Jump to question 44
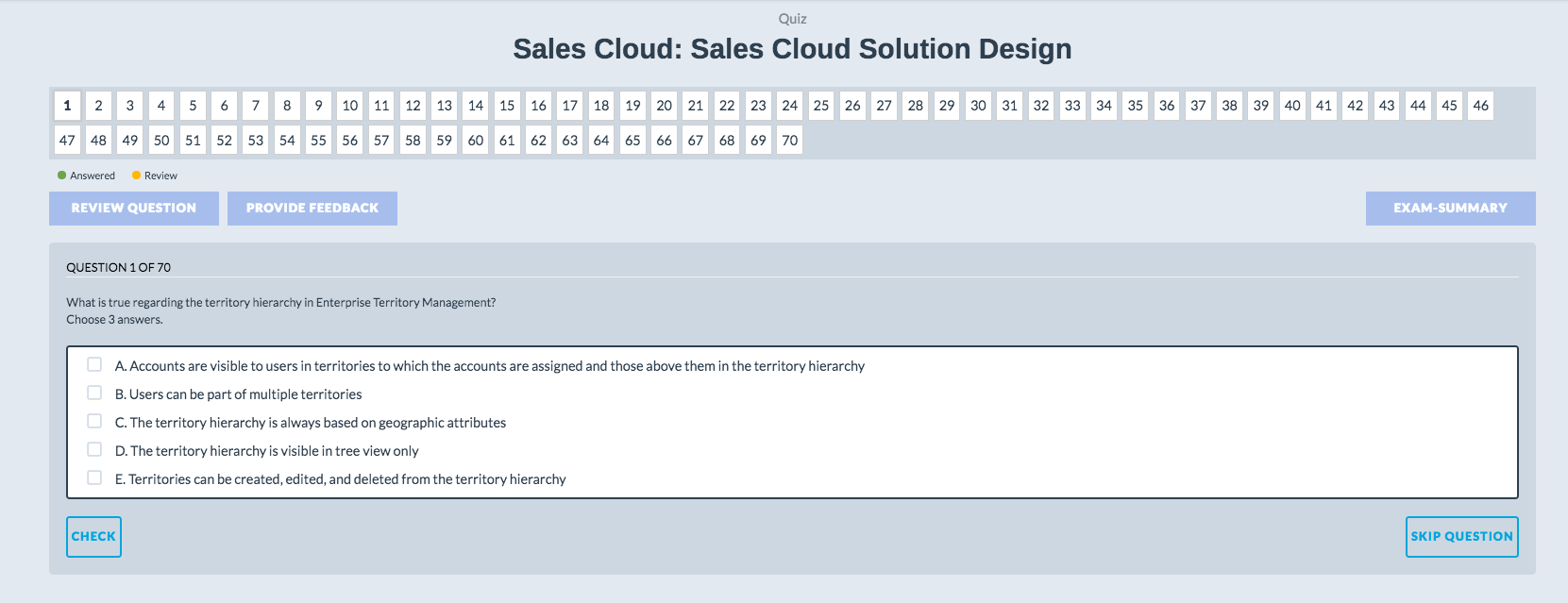 (x=1418, y=106)
